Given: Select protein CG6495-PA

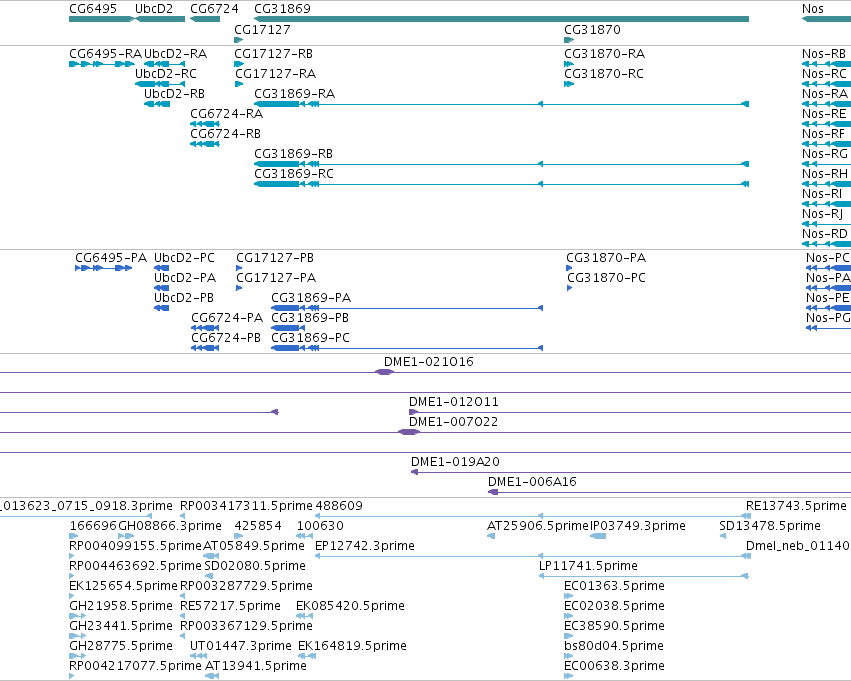Looking at the screenshot, I should (x=111, y=258).
